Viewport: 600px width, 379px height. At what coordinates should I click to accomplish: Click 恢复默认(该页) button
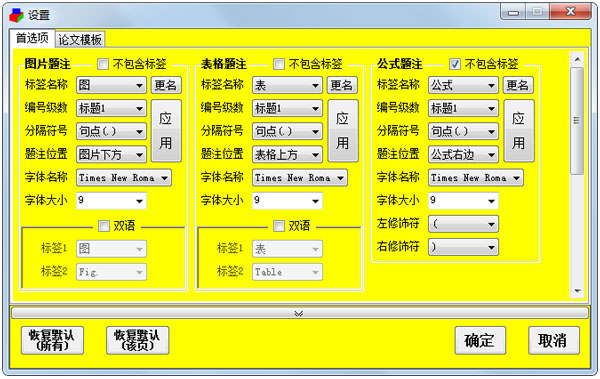(x=137, y=340)
